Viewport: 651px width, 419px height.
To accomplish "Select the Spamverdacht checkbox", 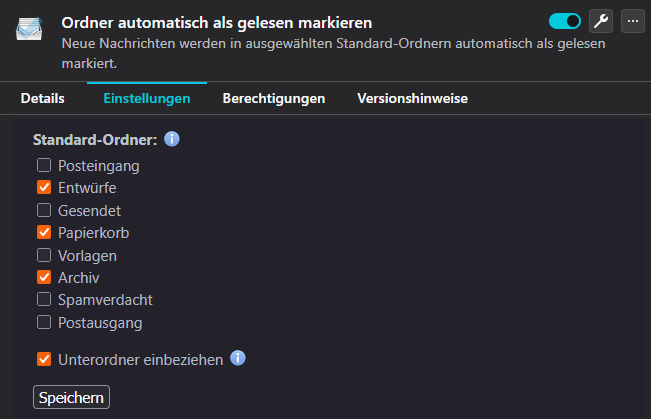I will pos(44,299).
